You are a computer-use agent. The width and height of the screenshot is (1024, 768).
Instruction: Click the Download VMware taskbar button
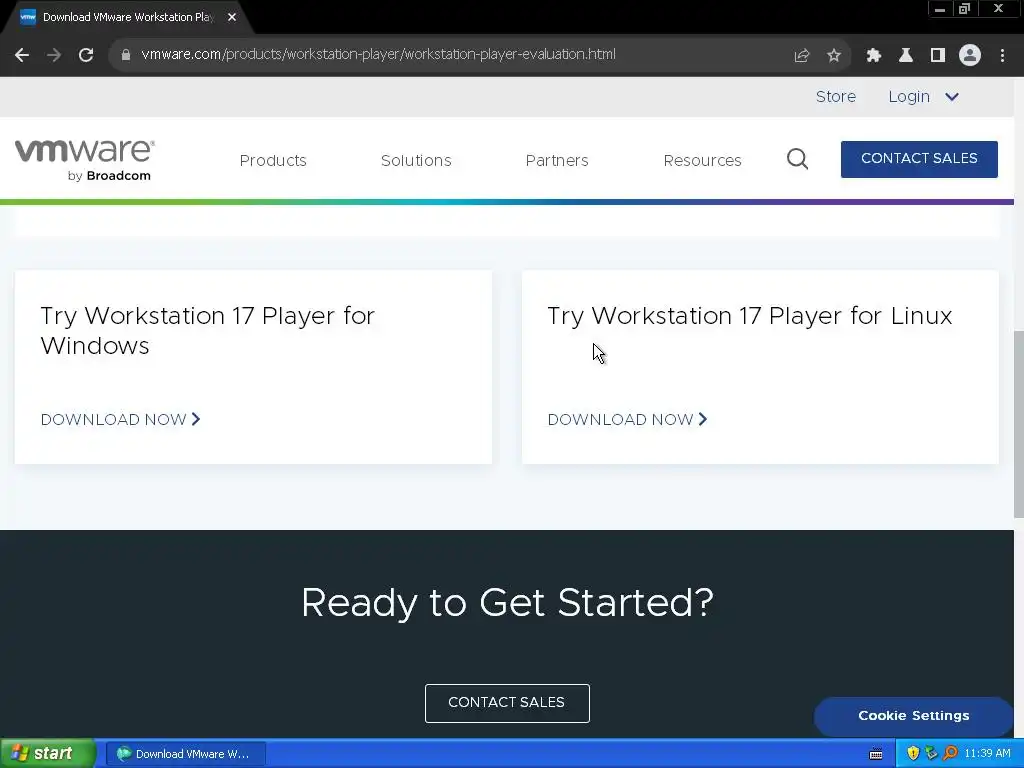185,754
